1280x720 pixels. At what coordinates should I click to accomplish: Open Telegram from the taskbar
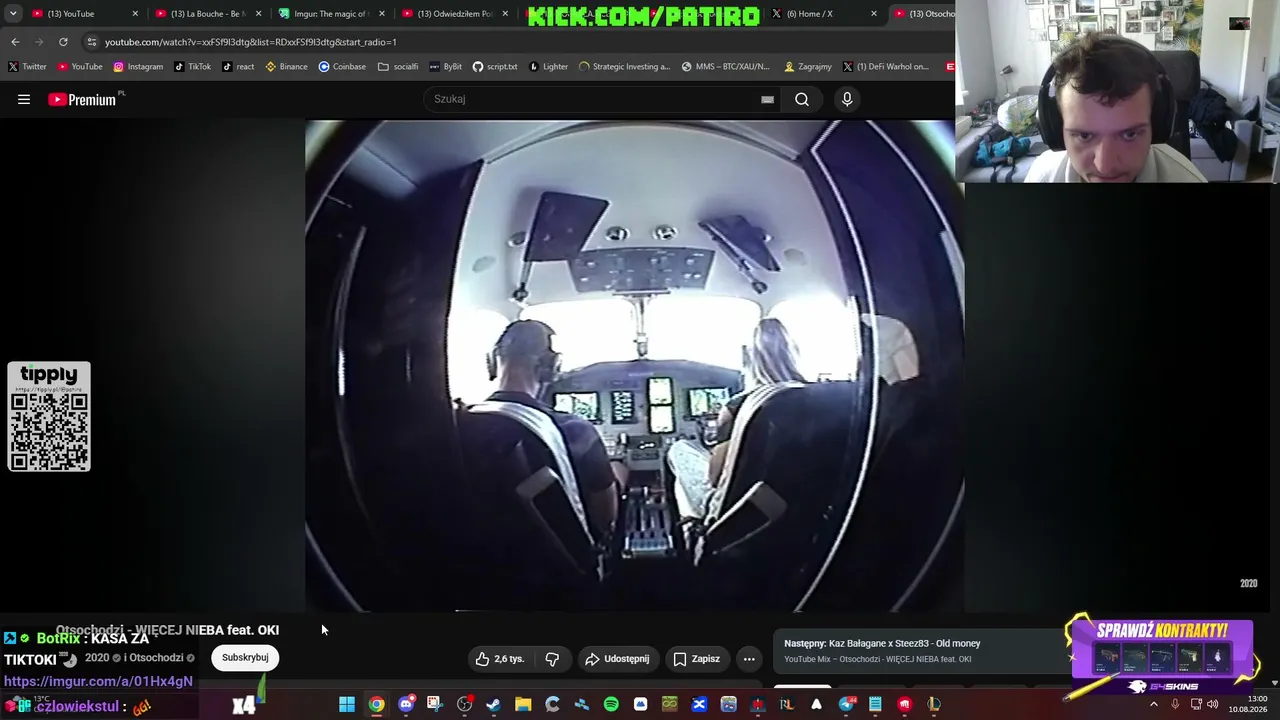847,705
